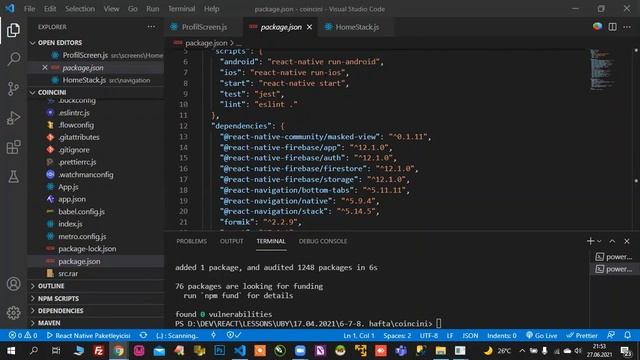Screen dimensions: 640x360
Task: Switch to the Output panel tab
Action: point(231,241)
